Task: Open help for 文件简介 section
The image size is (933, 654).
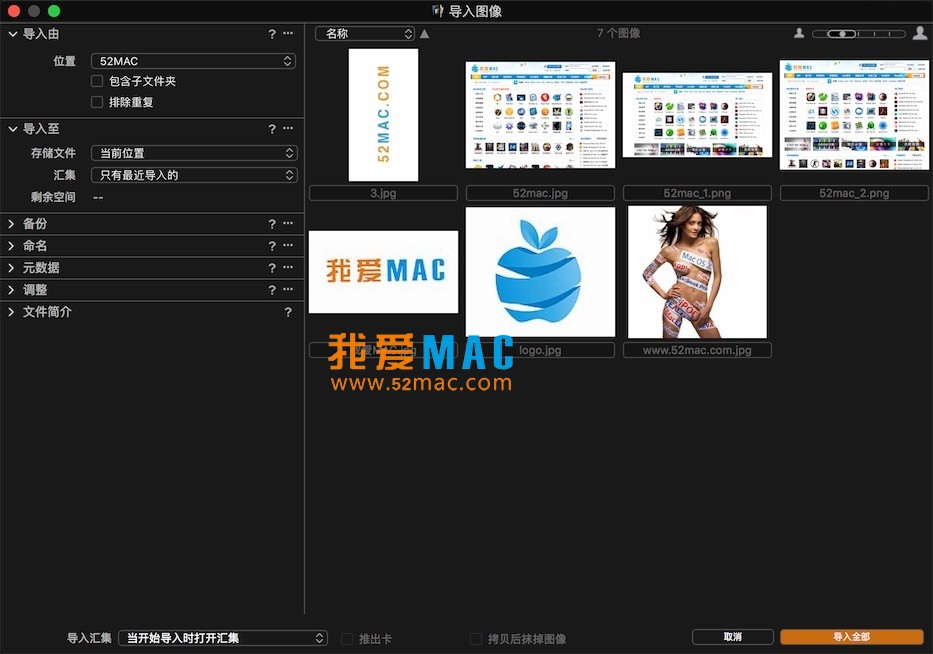Action: coord(288,312)
